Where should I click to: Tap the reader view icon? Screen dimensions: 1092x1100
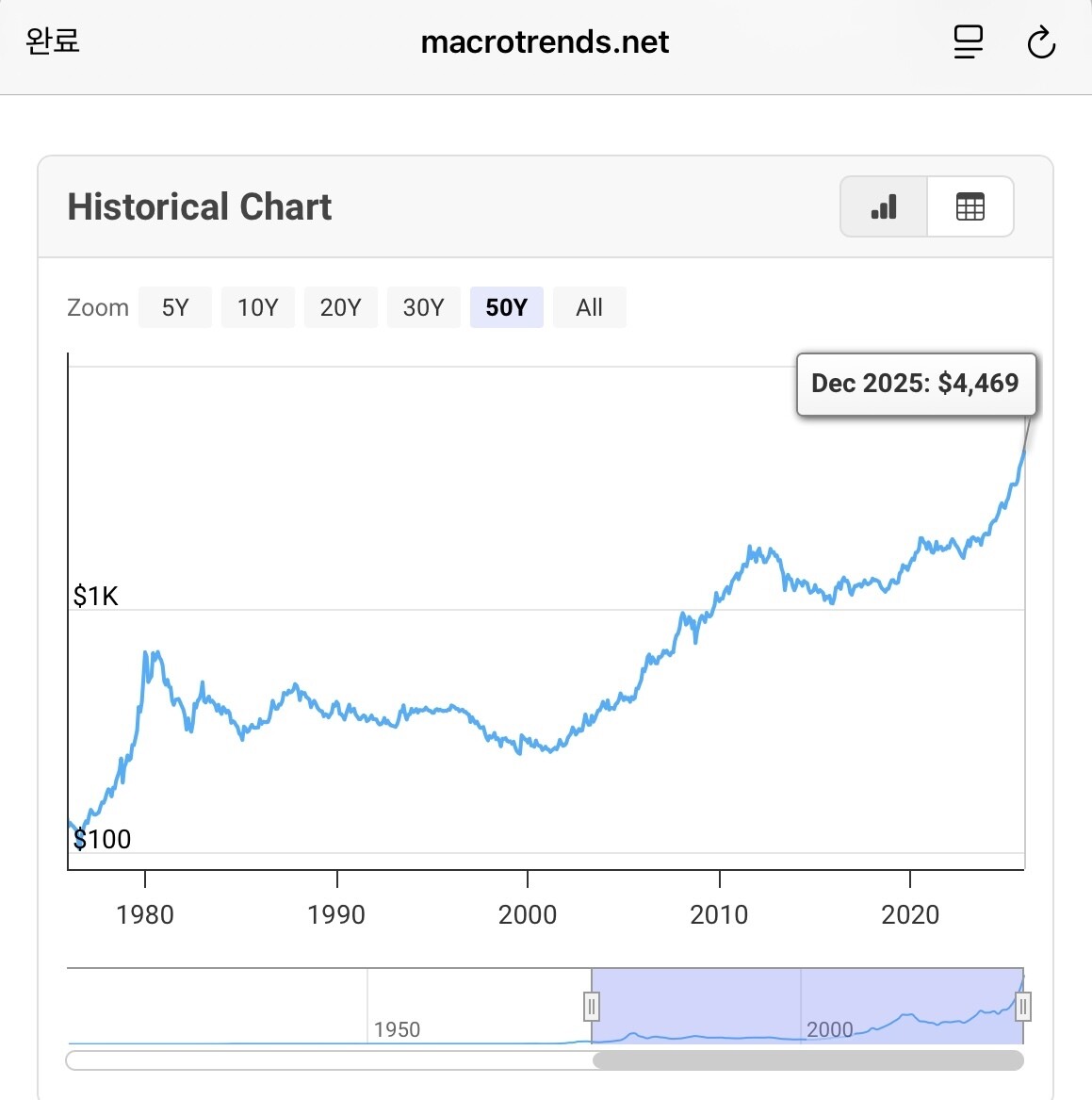pyautogui.click(x=968, y=42)
